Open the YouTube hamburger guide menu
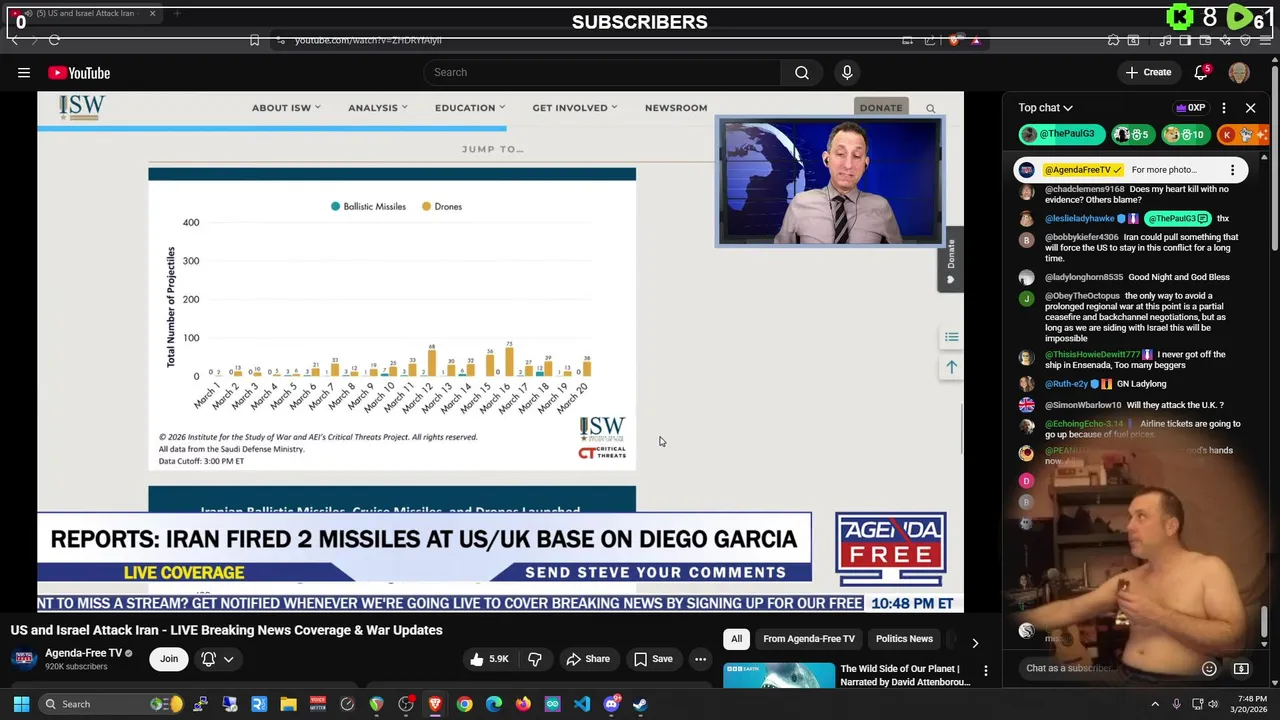1280x720 pixels. 24,72
